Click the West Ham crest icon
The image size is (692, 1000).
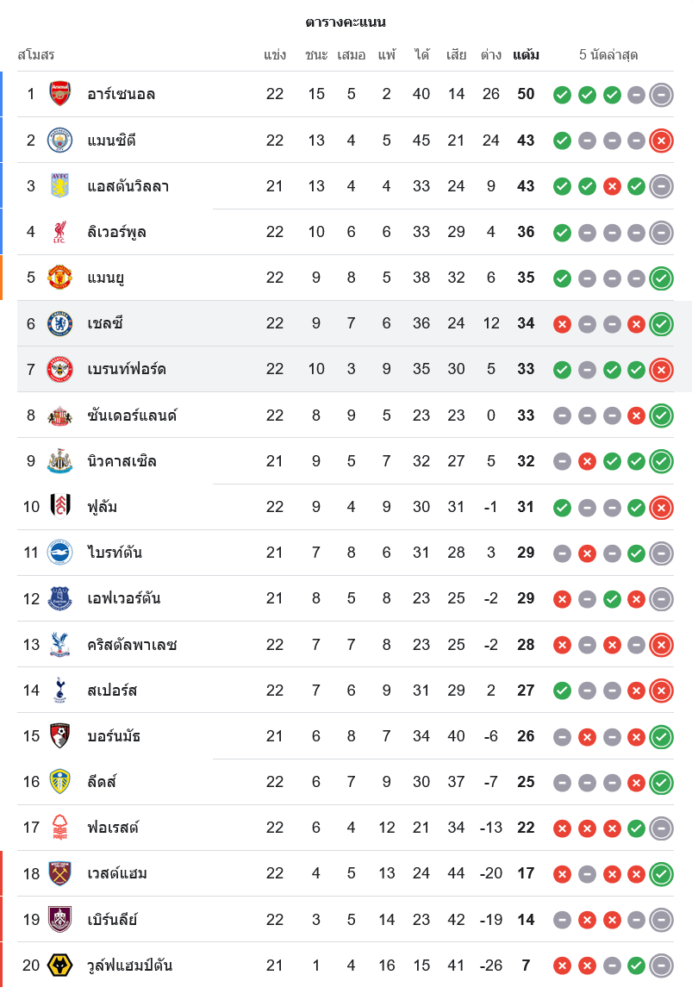click(x=60, y=873)
